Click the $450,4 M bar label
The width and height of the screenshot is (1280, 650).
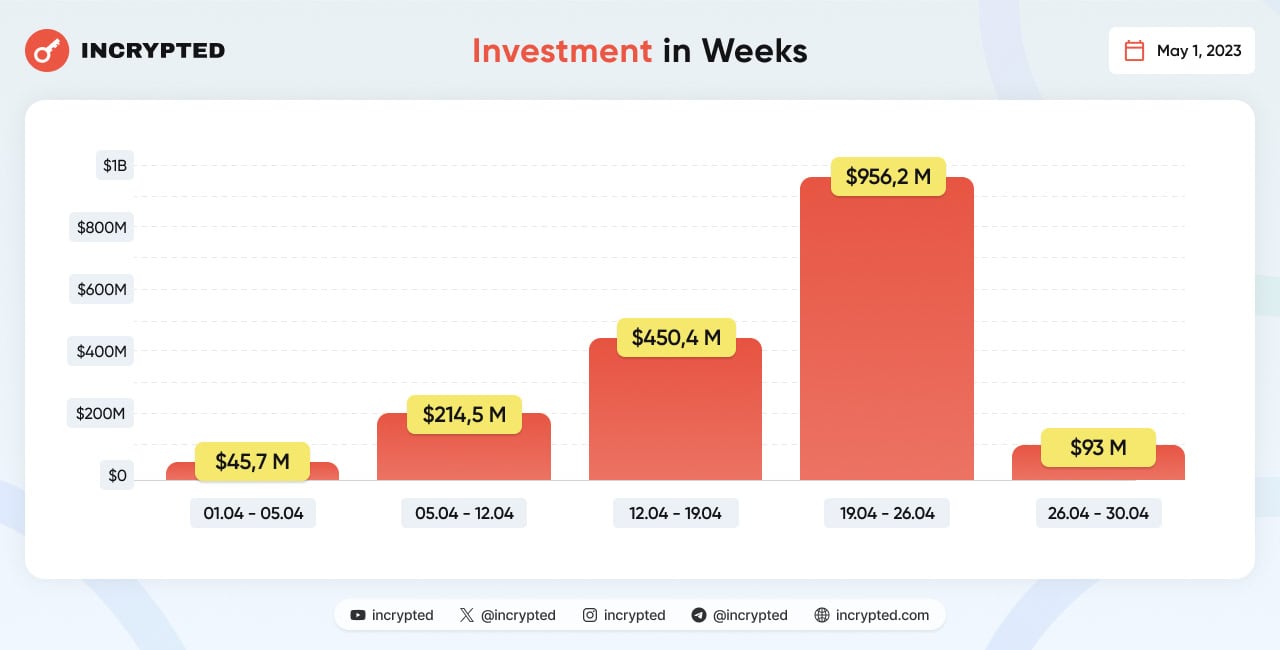[676, 338]
